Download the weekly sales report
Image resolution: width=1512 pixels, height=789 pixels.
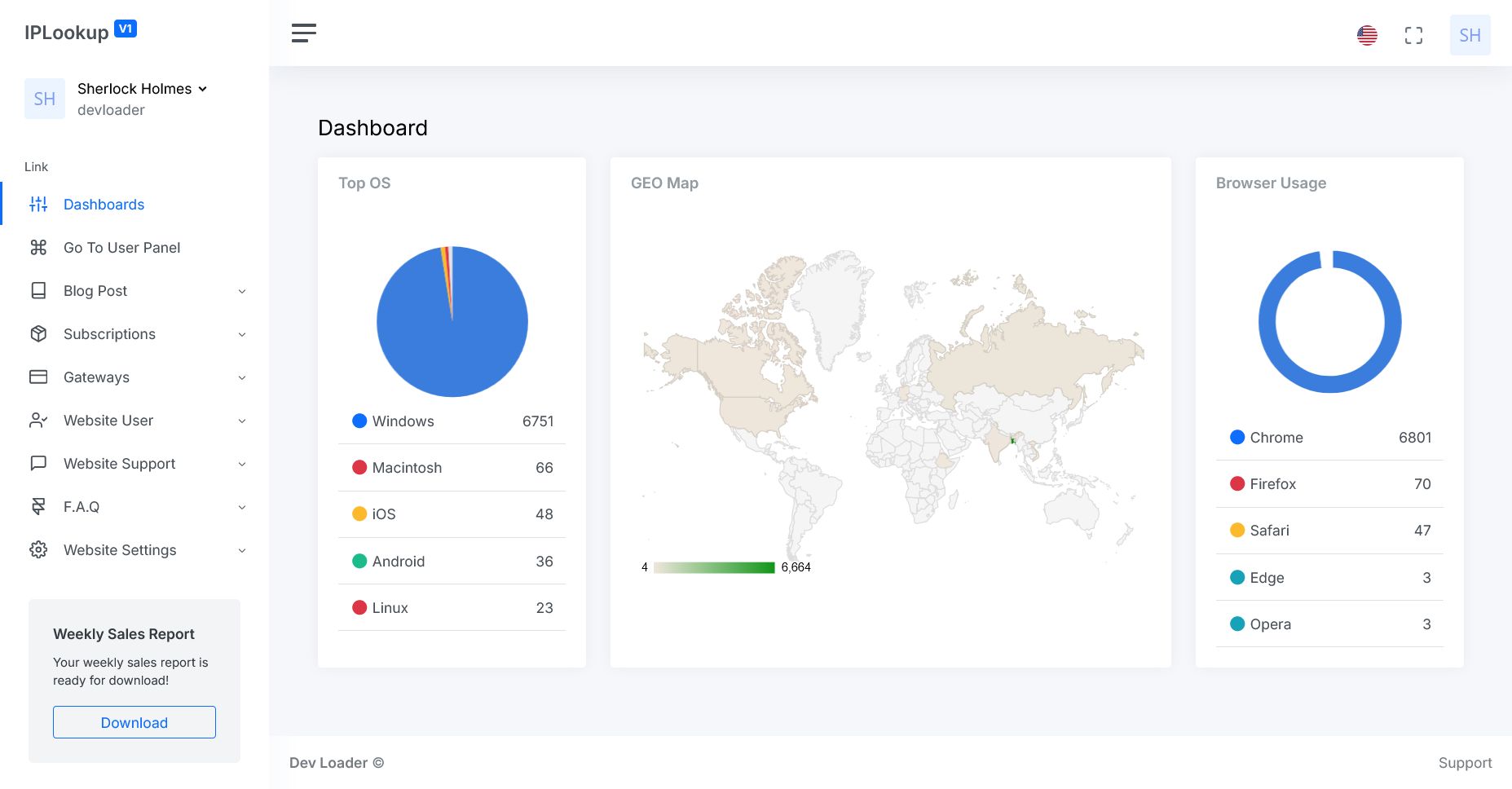(x=134, y=723)
